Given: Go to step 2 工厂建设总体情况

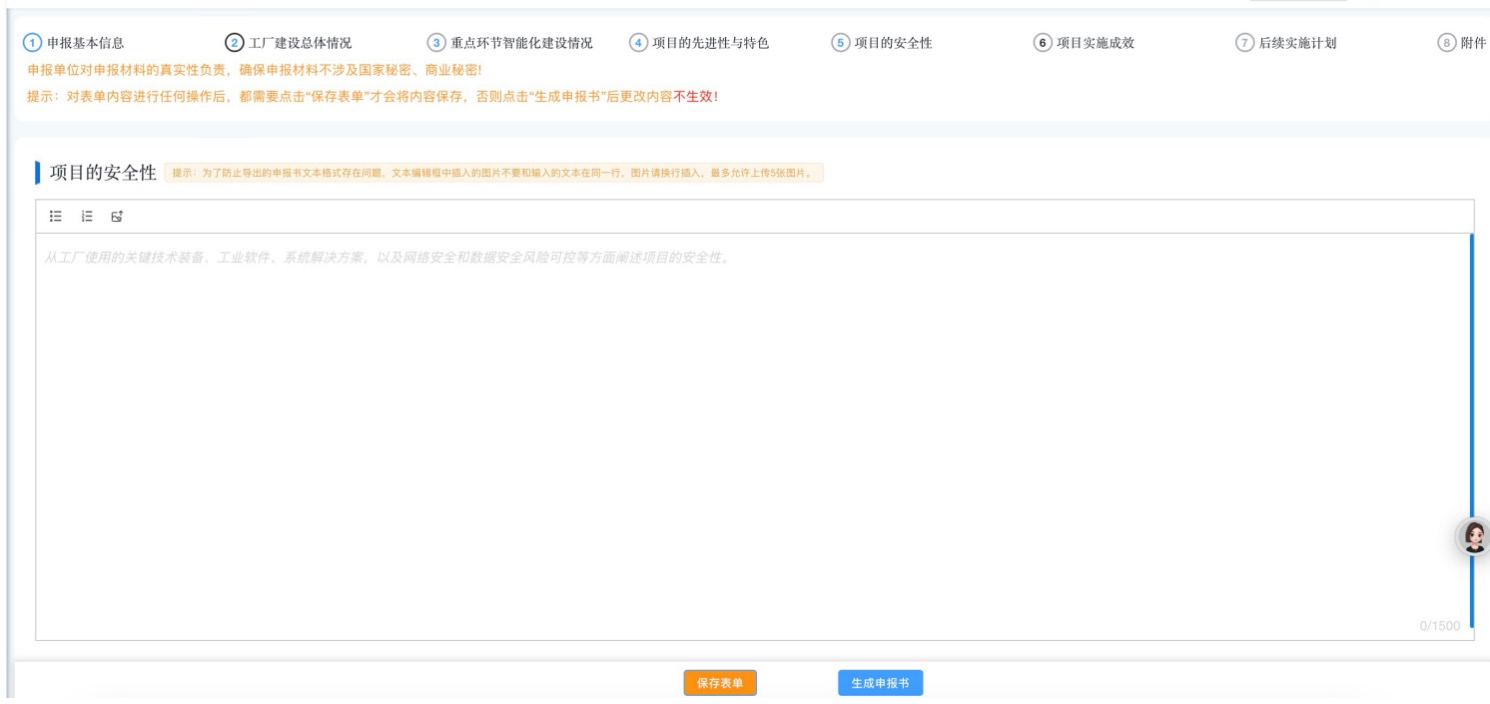Looking at the screenshot, I should click(289, 43).
